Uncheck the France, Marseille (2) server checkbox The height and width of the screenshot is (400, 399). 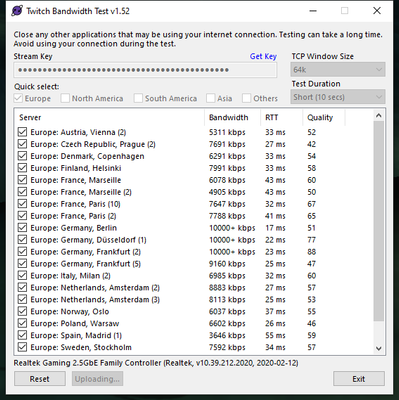coord(22,192)
